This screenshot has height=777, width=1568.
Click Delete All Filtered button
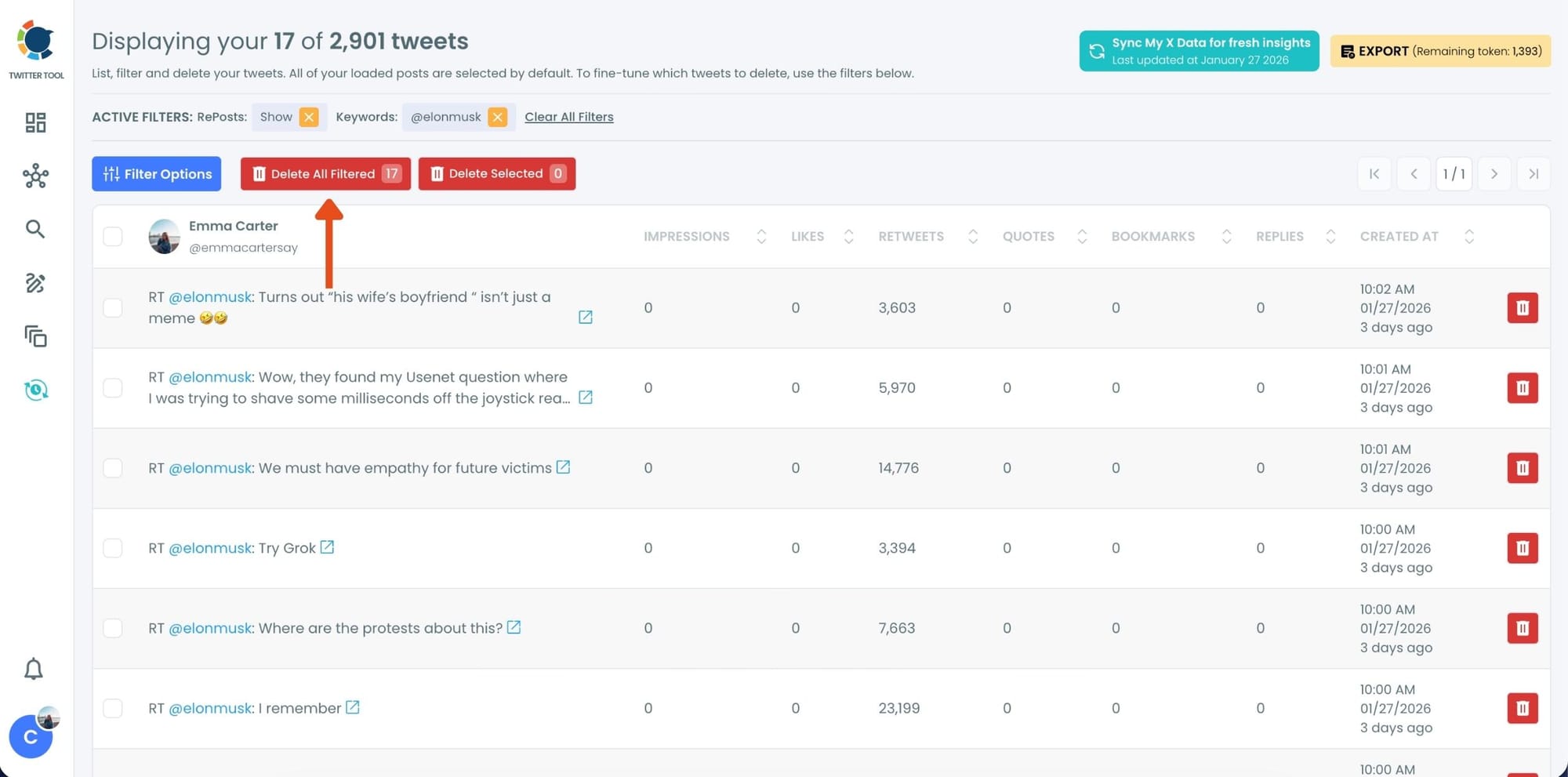coord(325,173)
